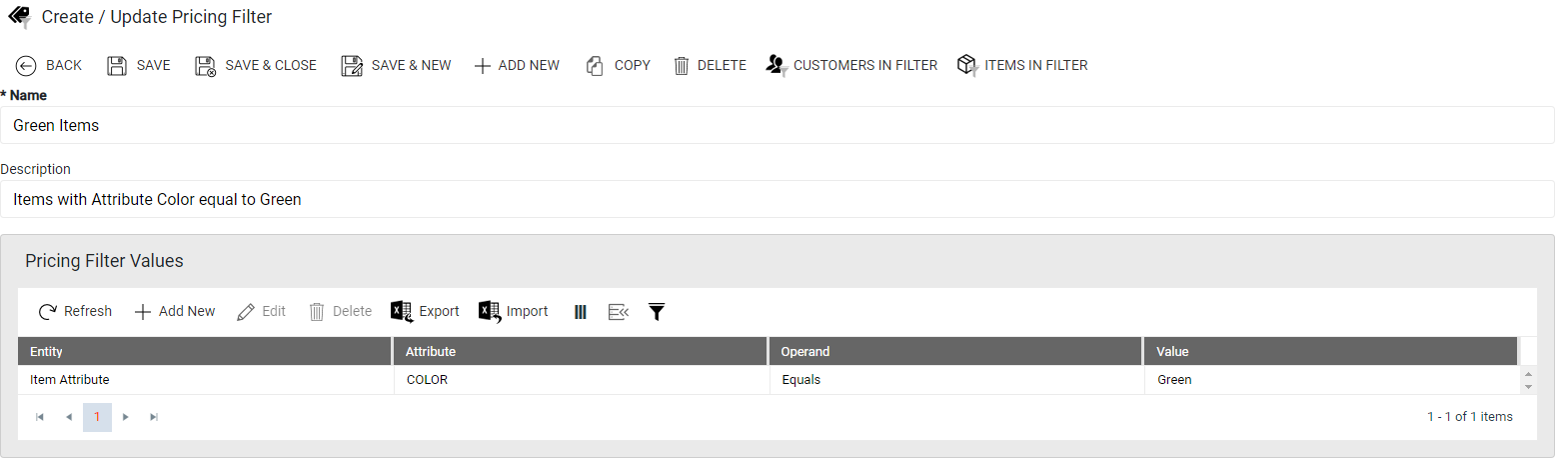Click the Save floppy disk icon
The image size is (1568, 476).
tap(117, 66)
